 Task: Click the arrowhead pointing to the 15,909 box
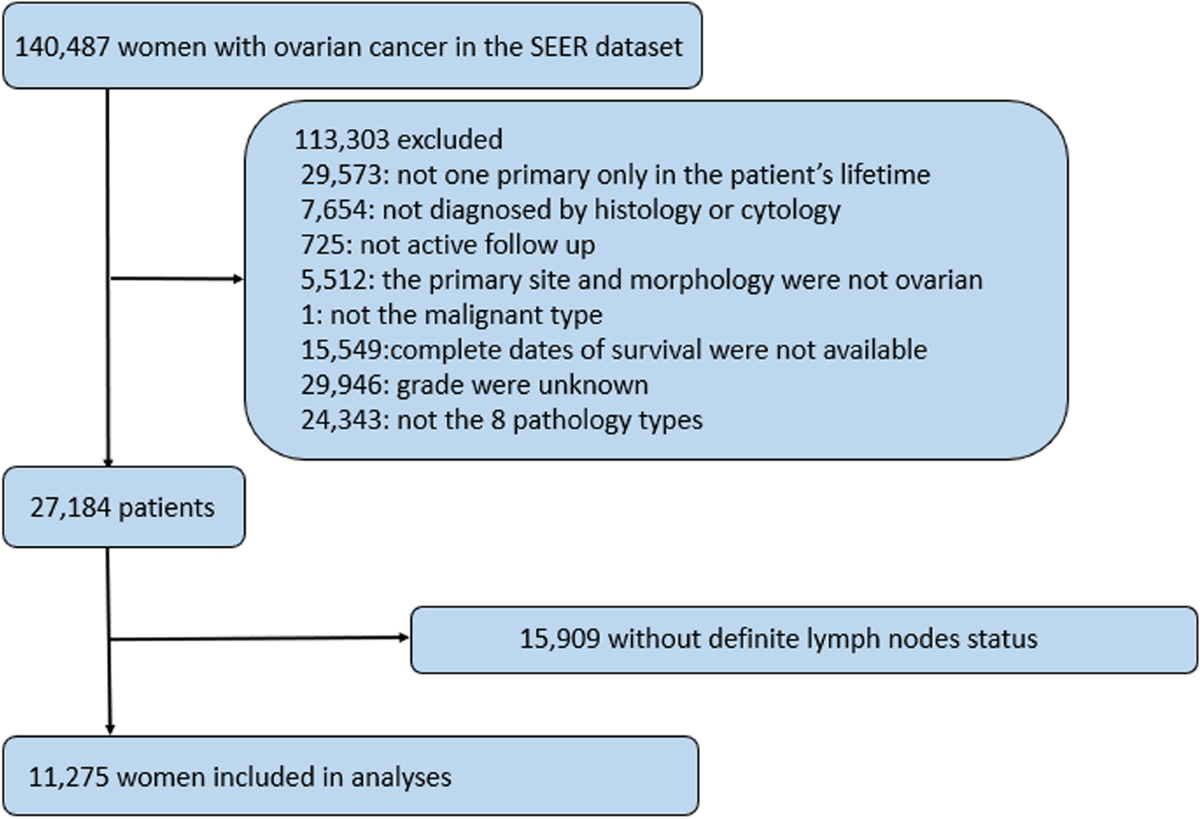coord(404,637)
